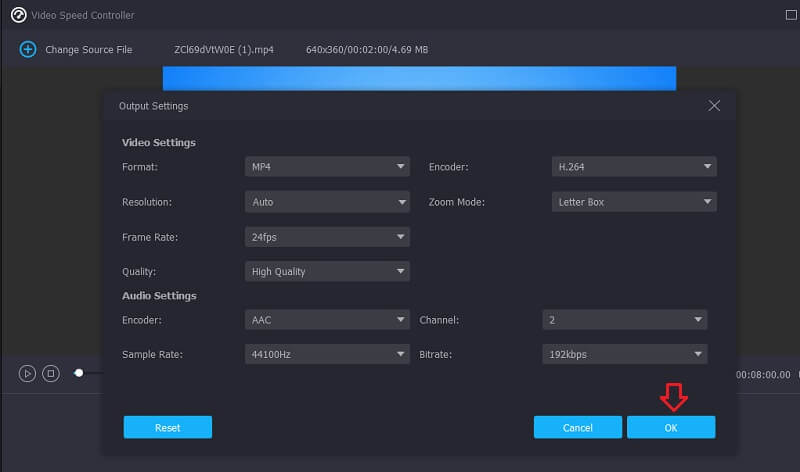800x472 pixels.
Task: Click the playback progress slider handle
Action: 79,373
